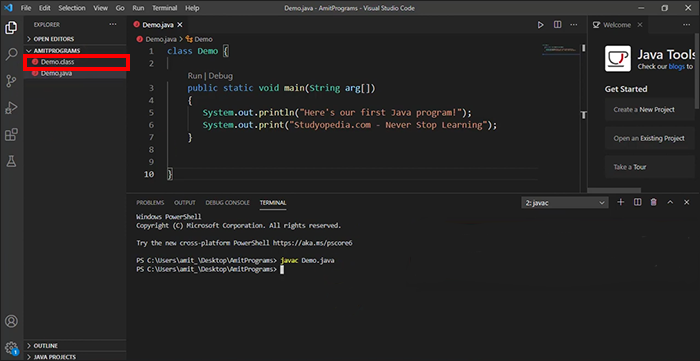Image resolution: width=700 pixels, height=361 pixels.
Task: Click the Debug CodeLens link above main
Action: click(221, 76)
